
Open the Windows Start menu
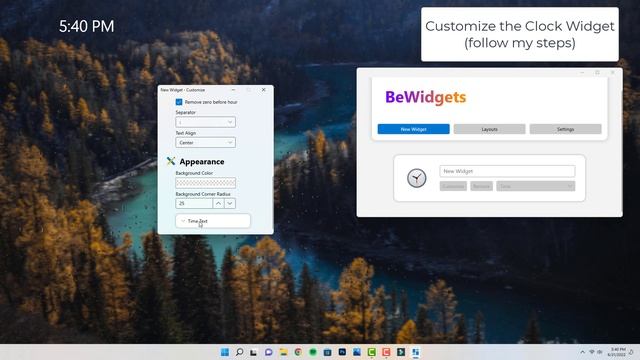tap(224, 352)
